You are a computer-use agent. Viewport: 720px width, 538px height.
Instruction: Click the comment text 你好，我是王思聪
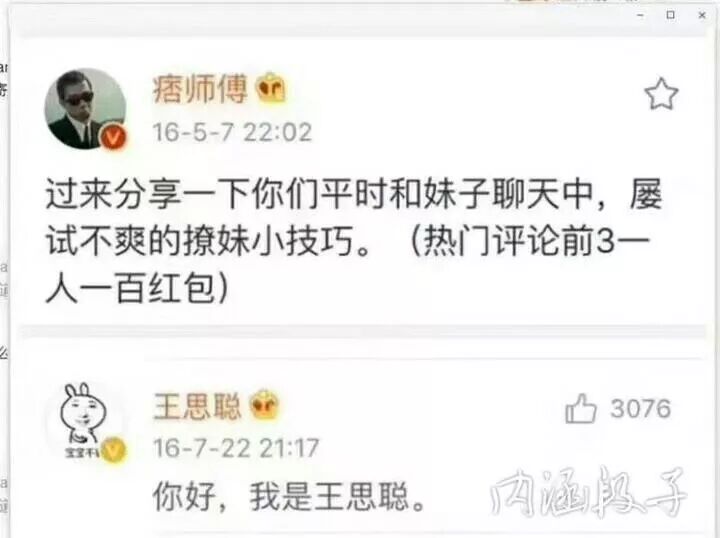[x=289, y=497]
